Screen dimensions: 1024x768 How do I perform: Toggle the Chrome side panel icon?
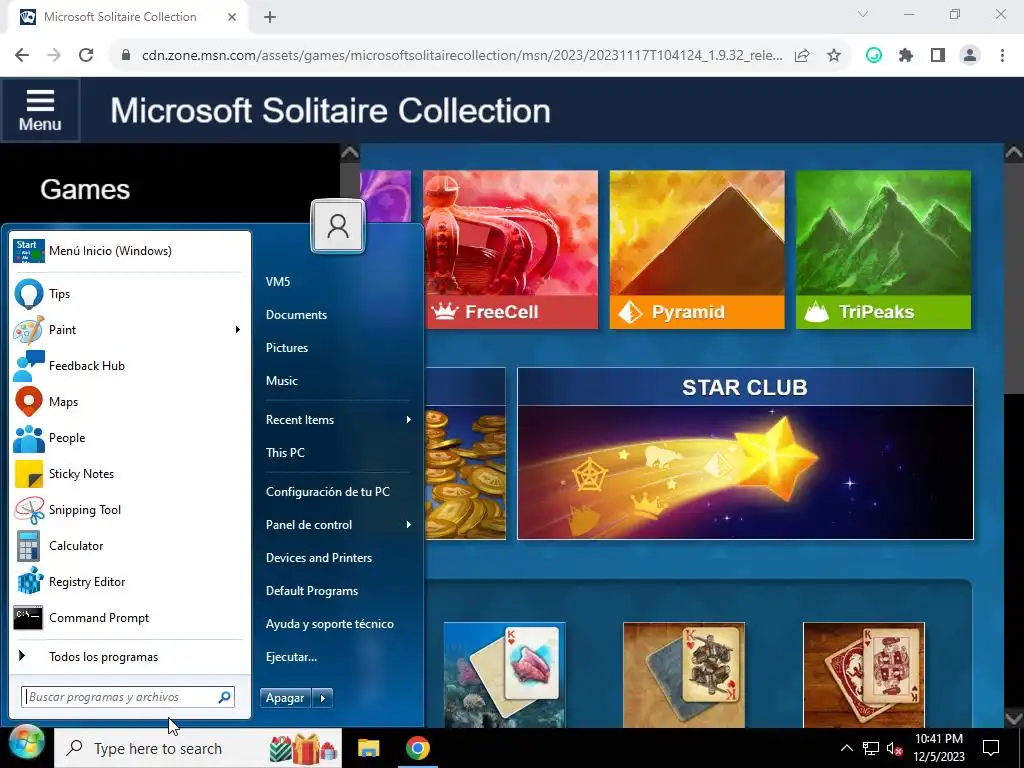pos(938,55)
